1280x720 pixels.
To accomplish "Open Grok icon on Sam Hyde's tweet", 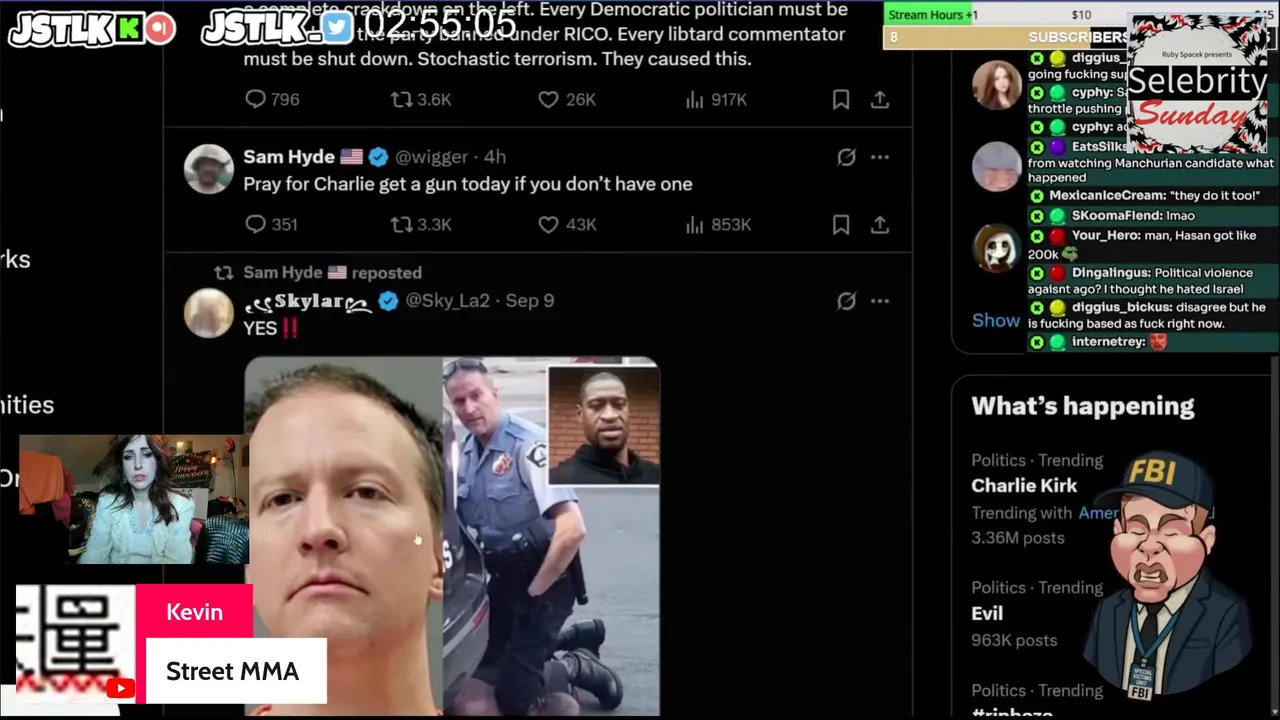I will [x=846, y=157].
